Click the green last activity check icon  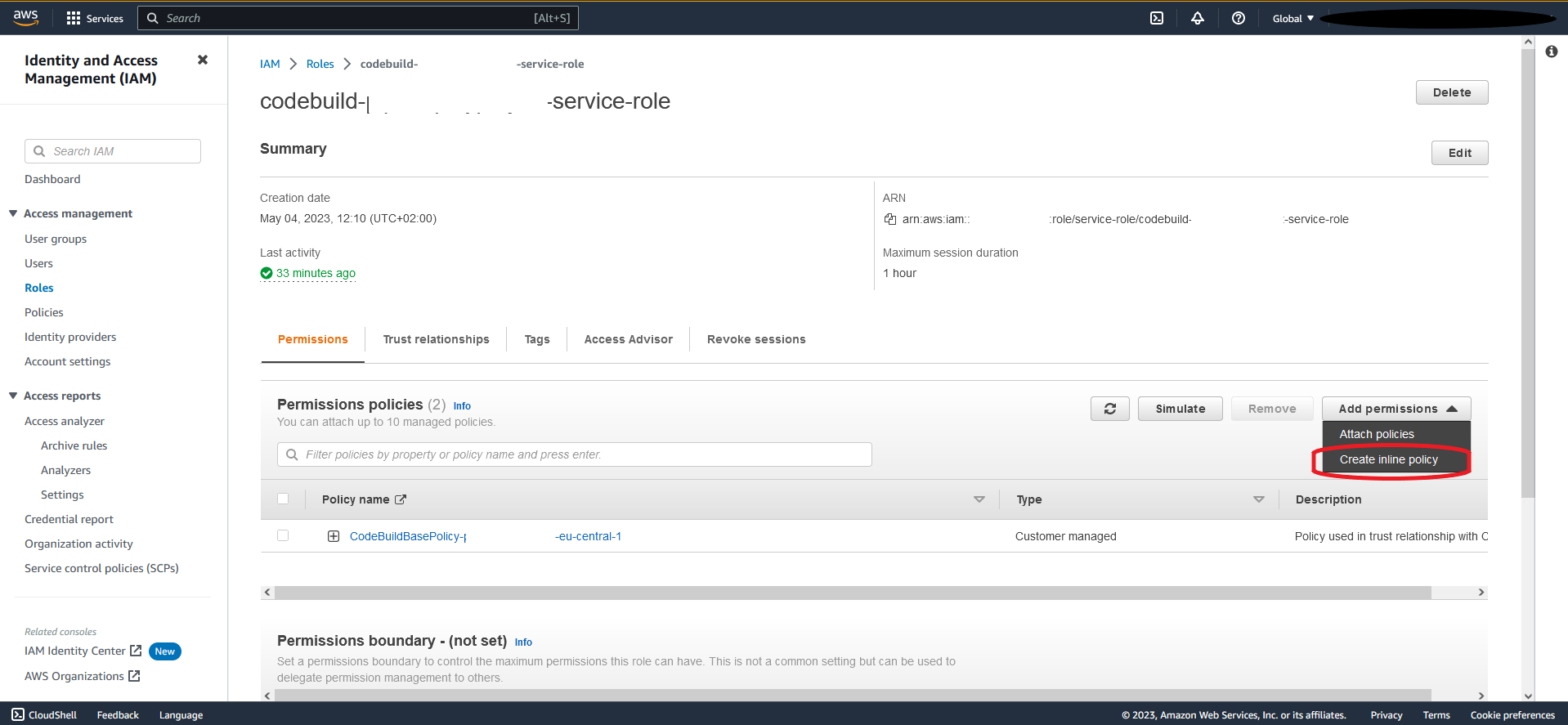click(267, 273)
